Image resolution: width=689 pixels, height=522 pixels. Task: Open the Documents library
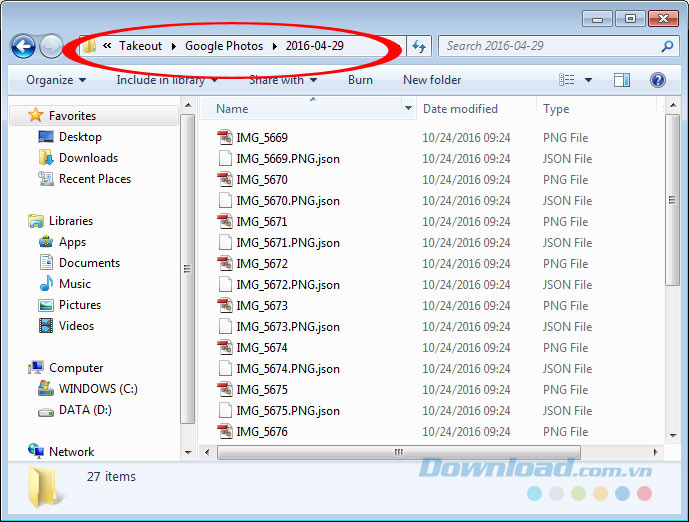tap(89, 263)
